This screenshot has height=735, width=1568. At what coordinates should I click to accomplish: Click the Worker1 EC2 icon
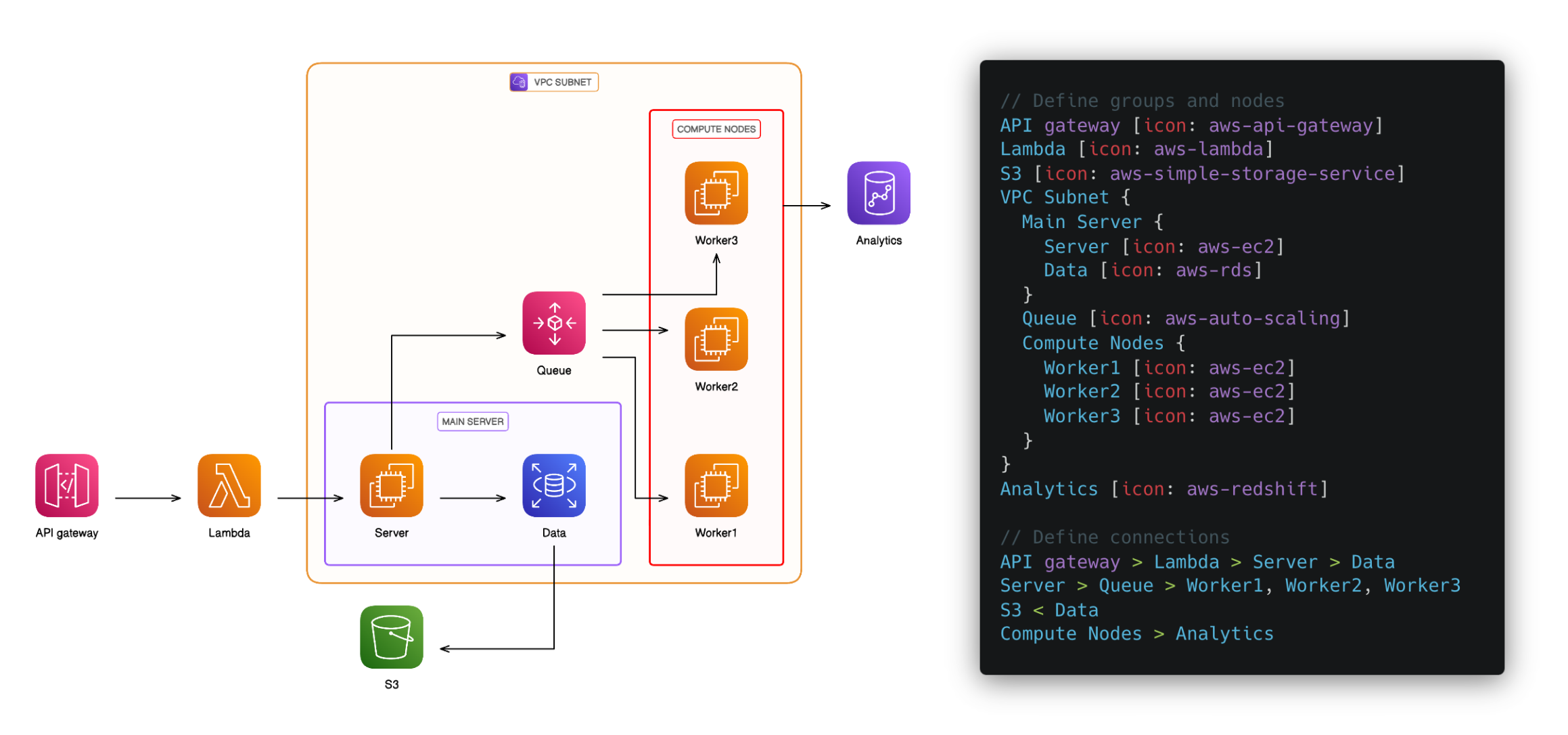[716, 485]
